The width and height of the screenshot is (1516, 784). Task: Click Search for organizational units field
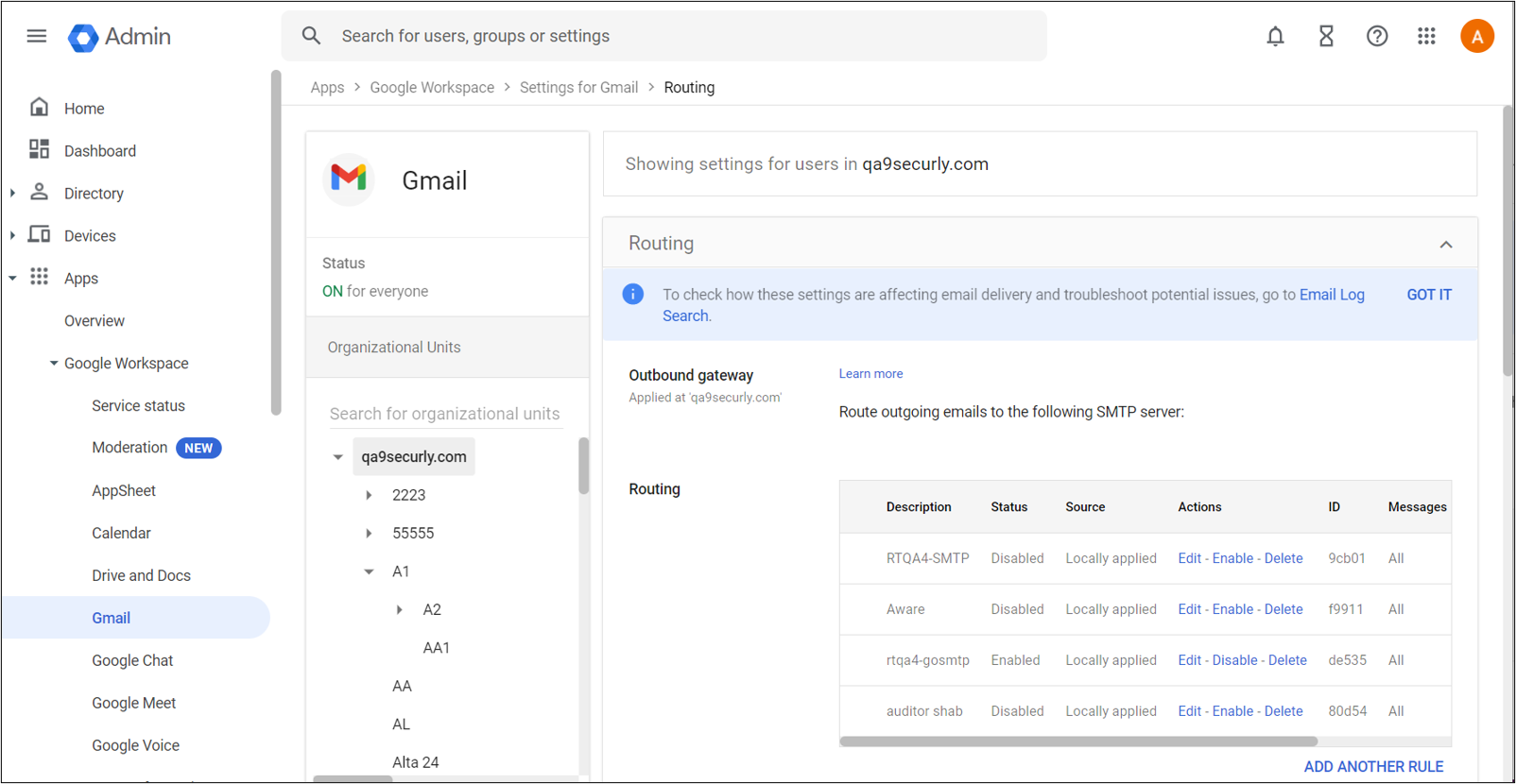[444, 414]
